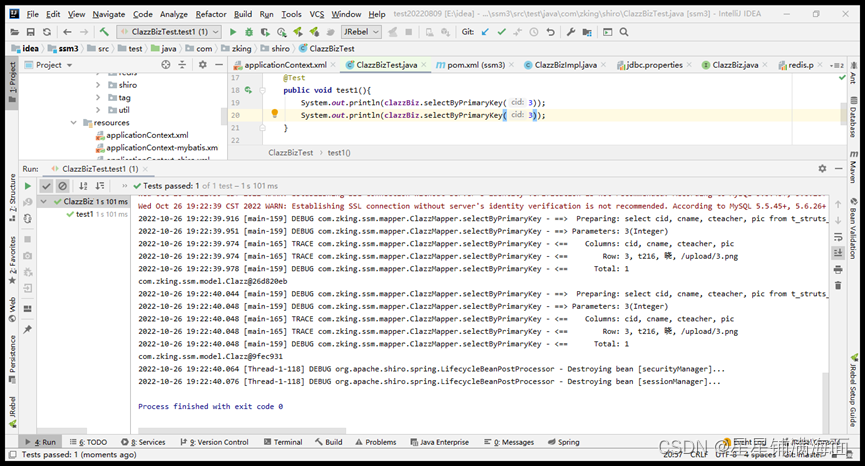Click the Open file toolbar icon
The height and width of the screenshot is (466, 865).
(x=14, y=32)
